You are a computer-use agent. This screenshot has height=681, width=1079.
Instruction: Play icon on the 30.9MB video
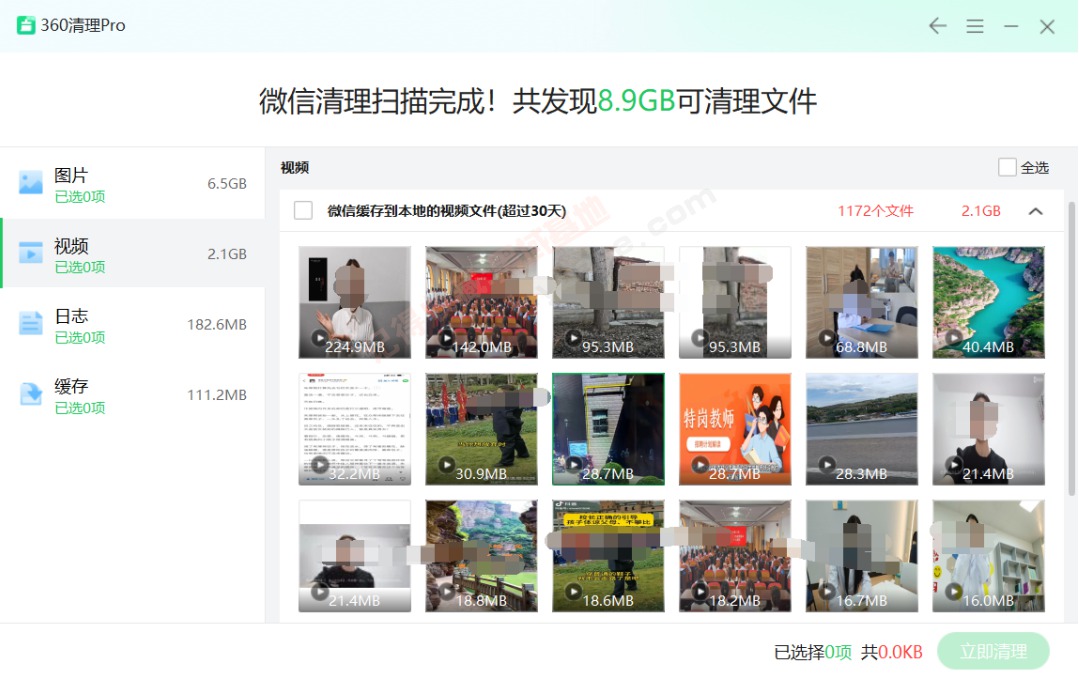coord(447,464)
